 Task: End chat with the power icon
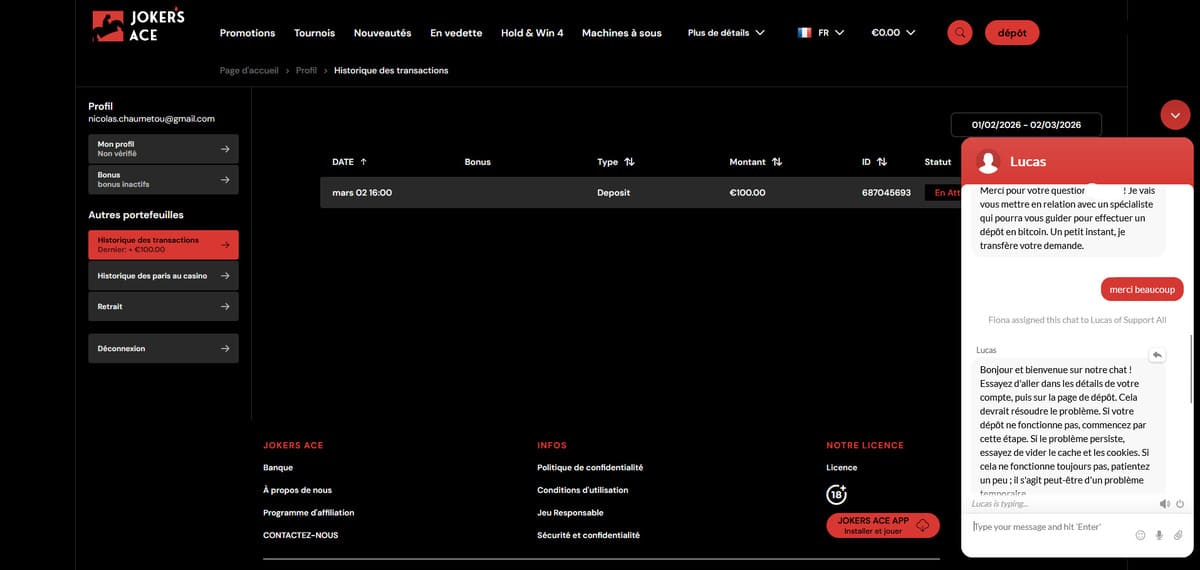tap(1180, 504)
